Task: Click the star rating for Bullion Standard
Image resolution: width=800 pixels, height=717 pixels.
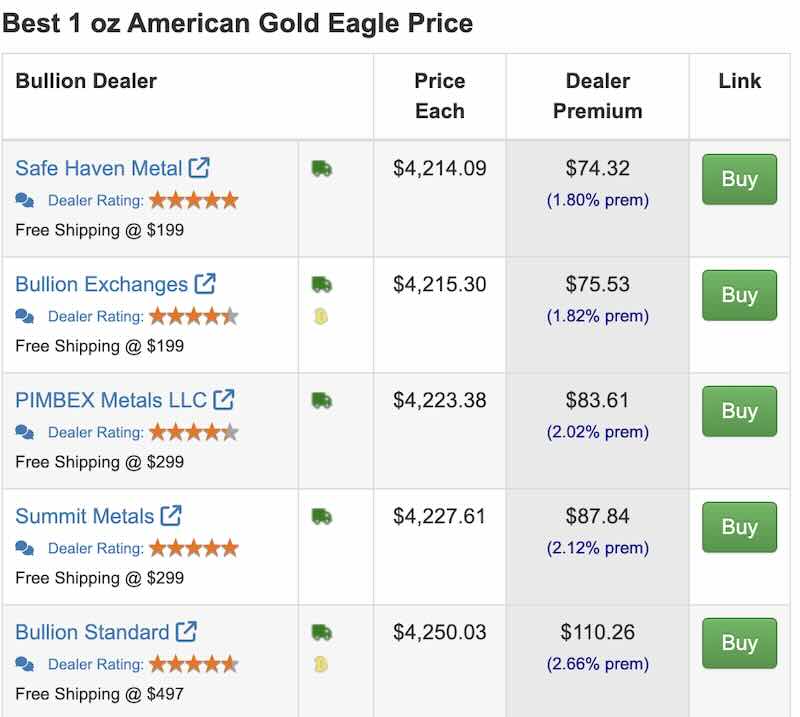Action: [x=194, y=664]
